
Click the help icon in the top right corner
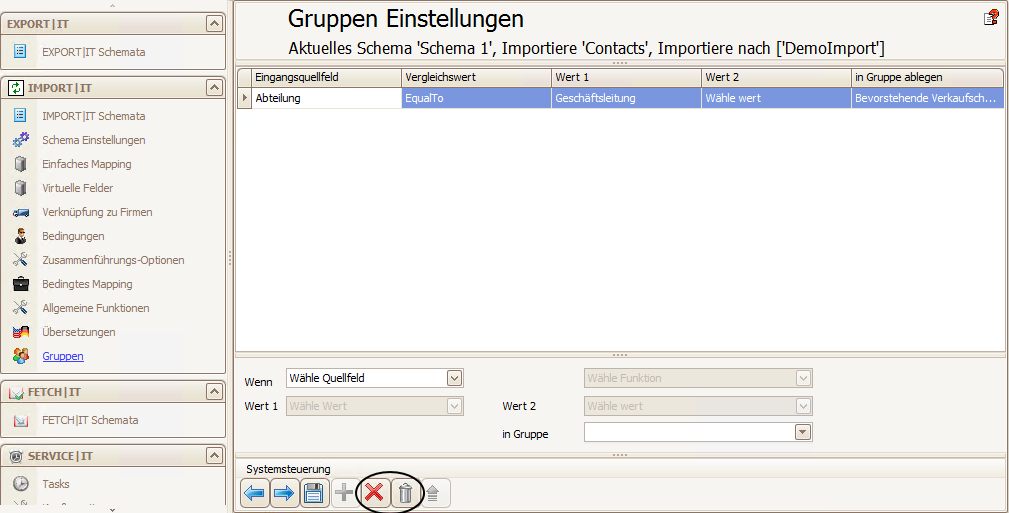pyautogui.click(x=991, y=18)
